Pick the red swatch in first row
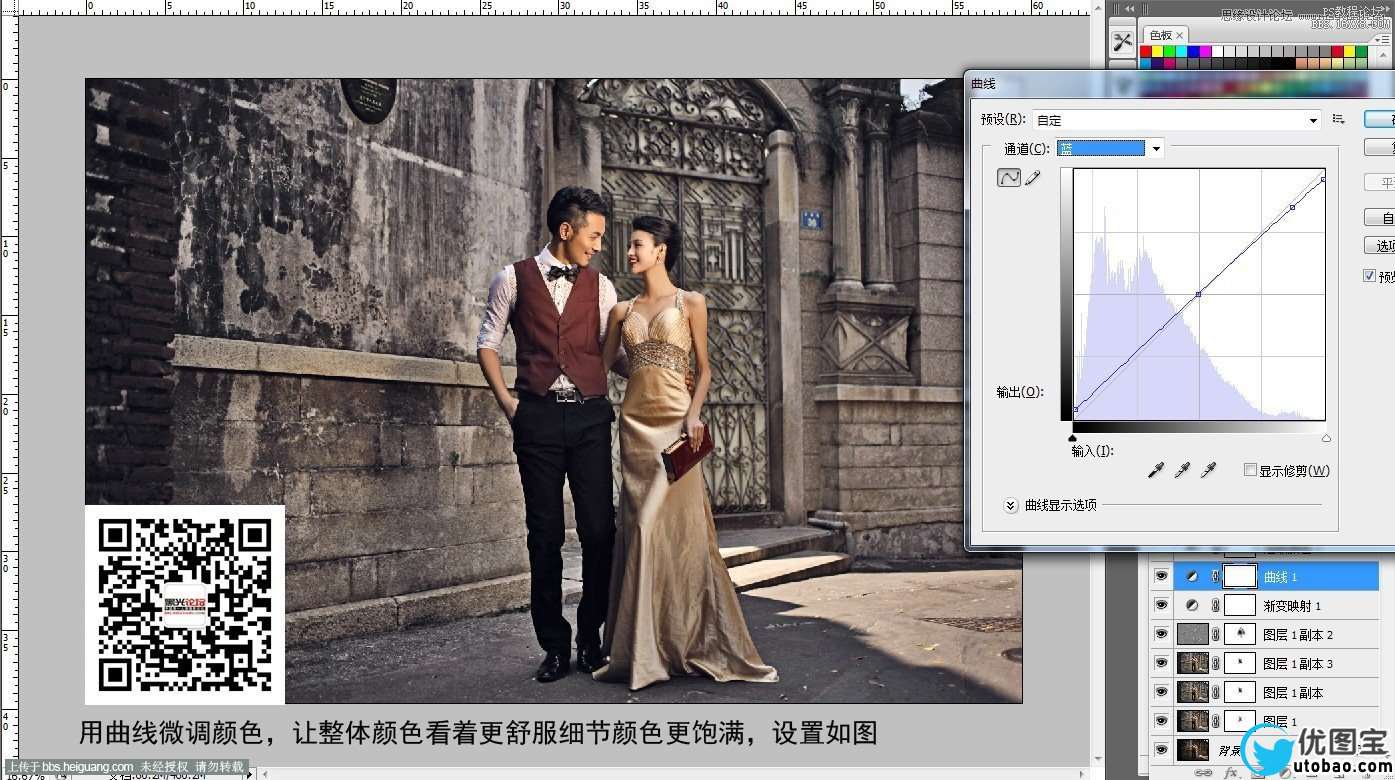 (x=1147, y=51)
